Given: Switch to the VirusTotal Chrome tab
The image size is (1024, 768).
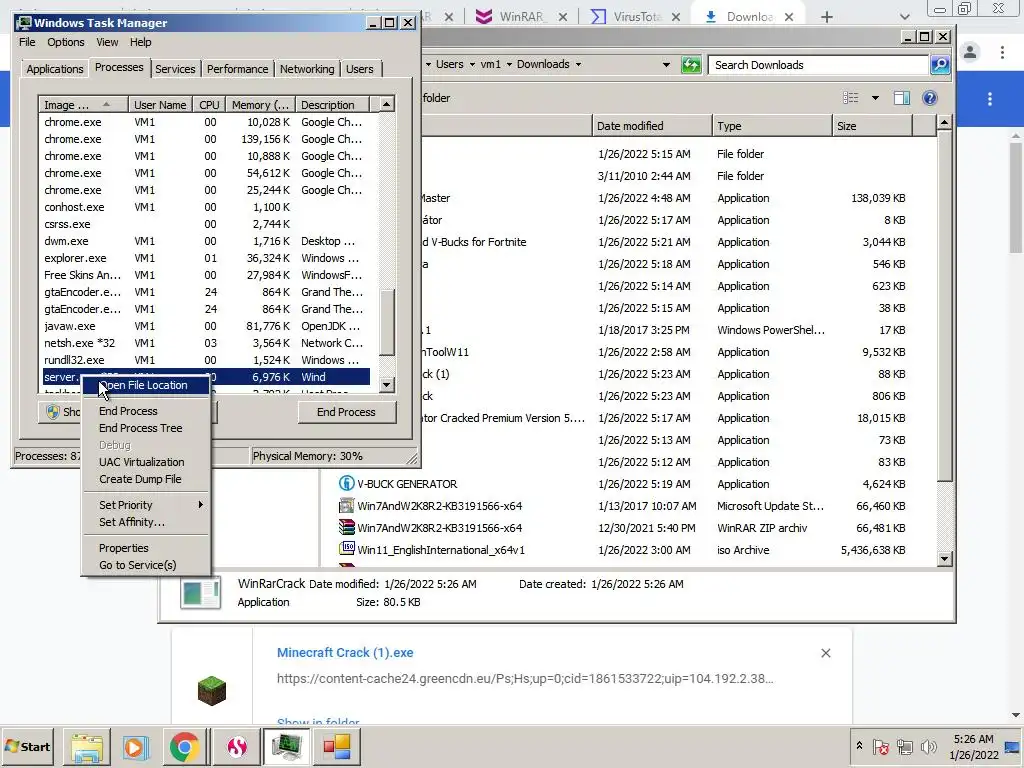Looking at the screenshot, I should 635,17.
